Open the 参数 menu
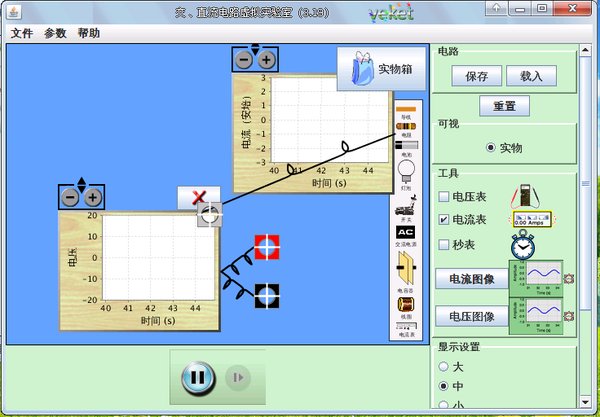This screenshot has height=417, width=600. click(x=55, y=33)
